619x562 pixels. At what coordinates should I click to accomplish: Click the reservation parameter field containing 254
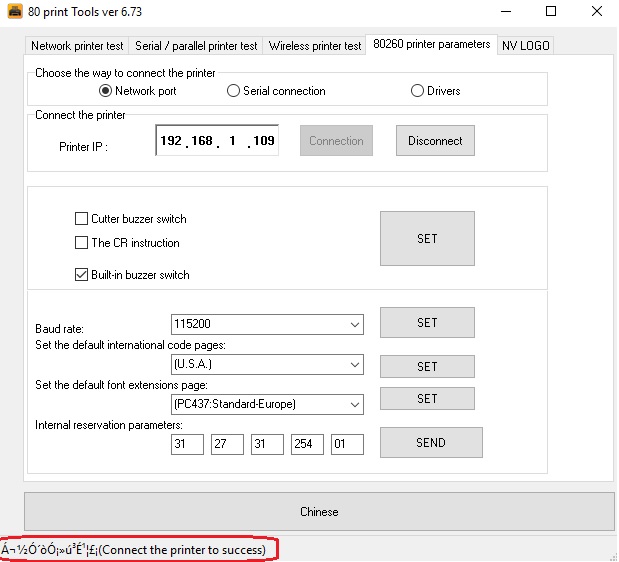click(307, 444)
